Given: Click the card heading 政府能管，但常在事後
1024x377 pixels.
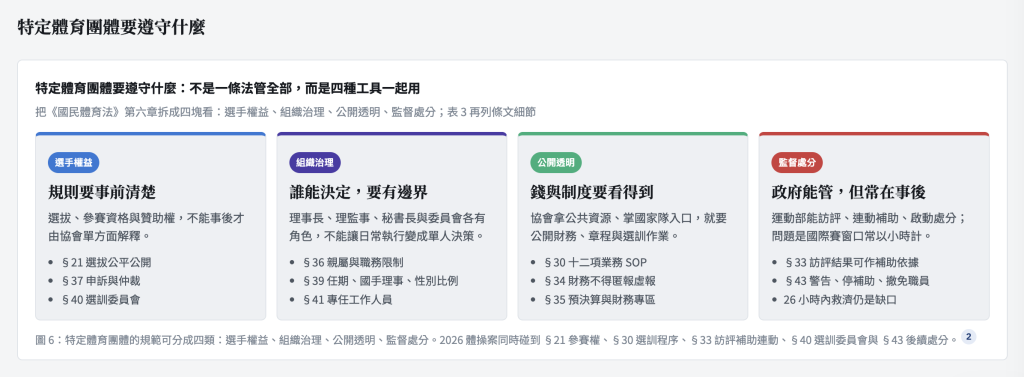Looking at the screenshot, I should click(x=848, y=192).
